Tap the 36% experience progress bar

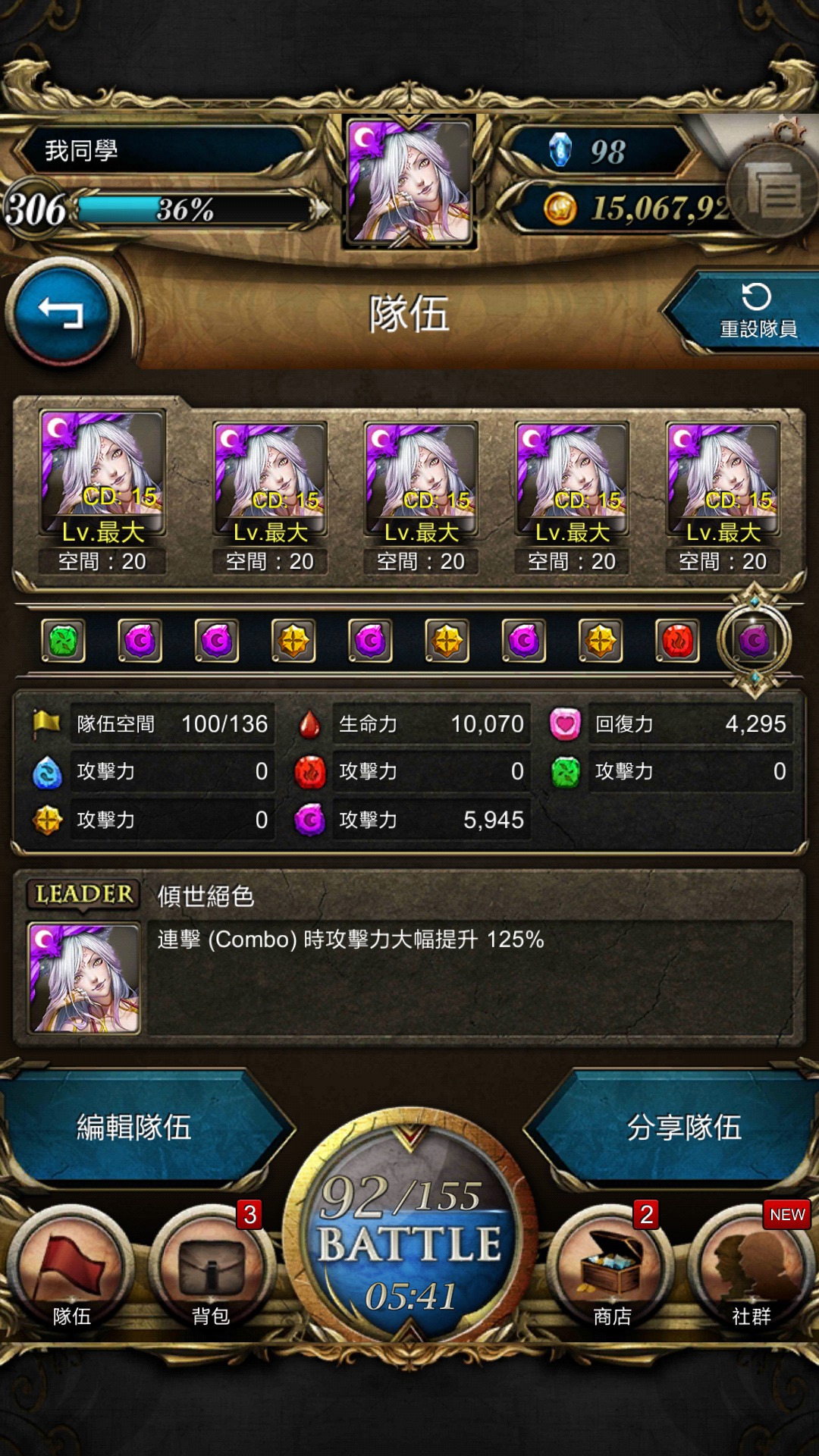click(x=196, y=209)
